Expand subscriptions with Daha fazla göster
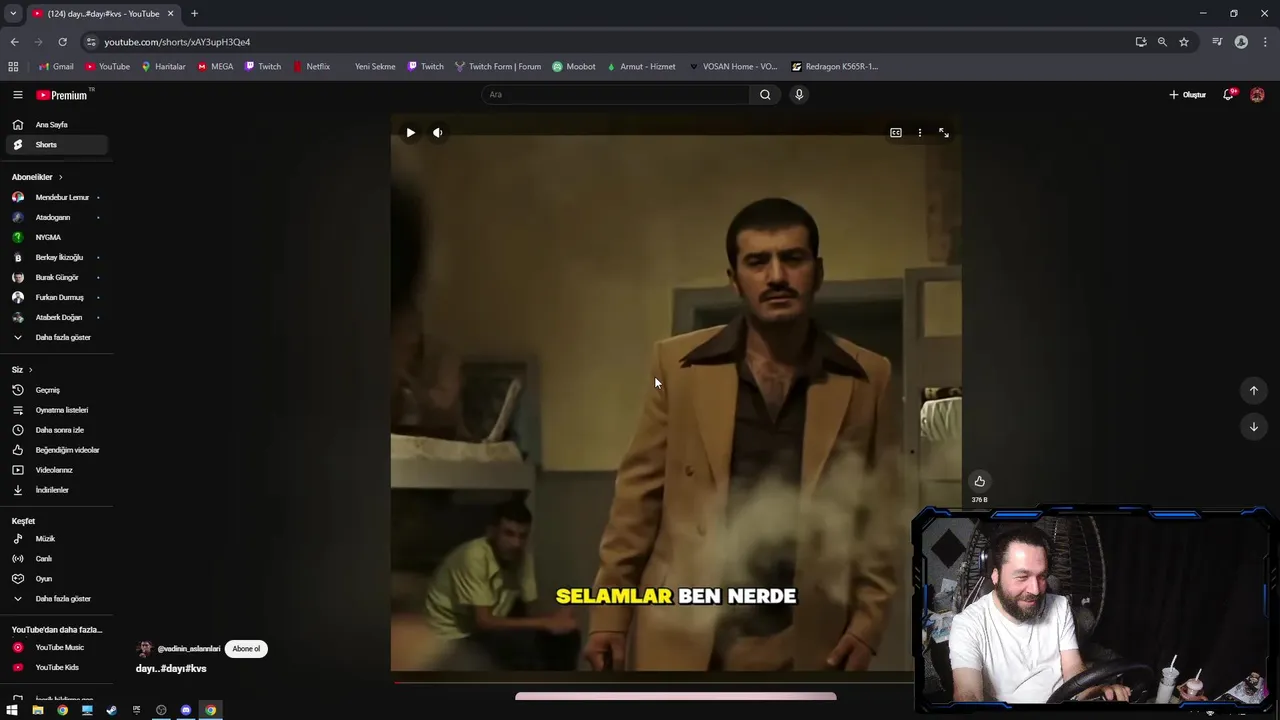 click(x=56, y=337)
